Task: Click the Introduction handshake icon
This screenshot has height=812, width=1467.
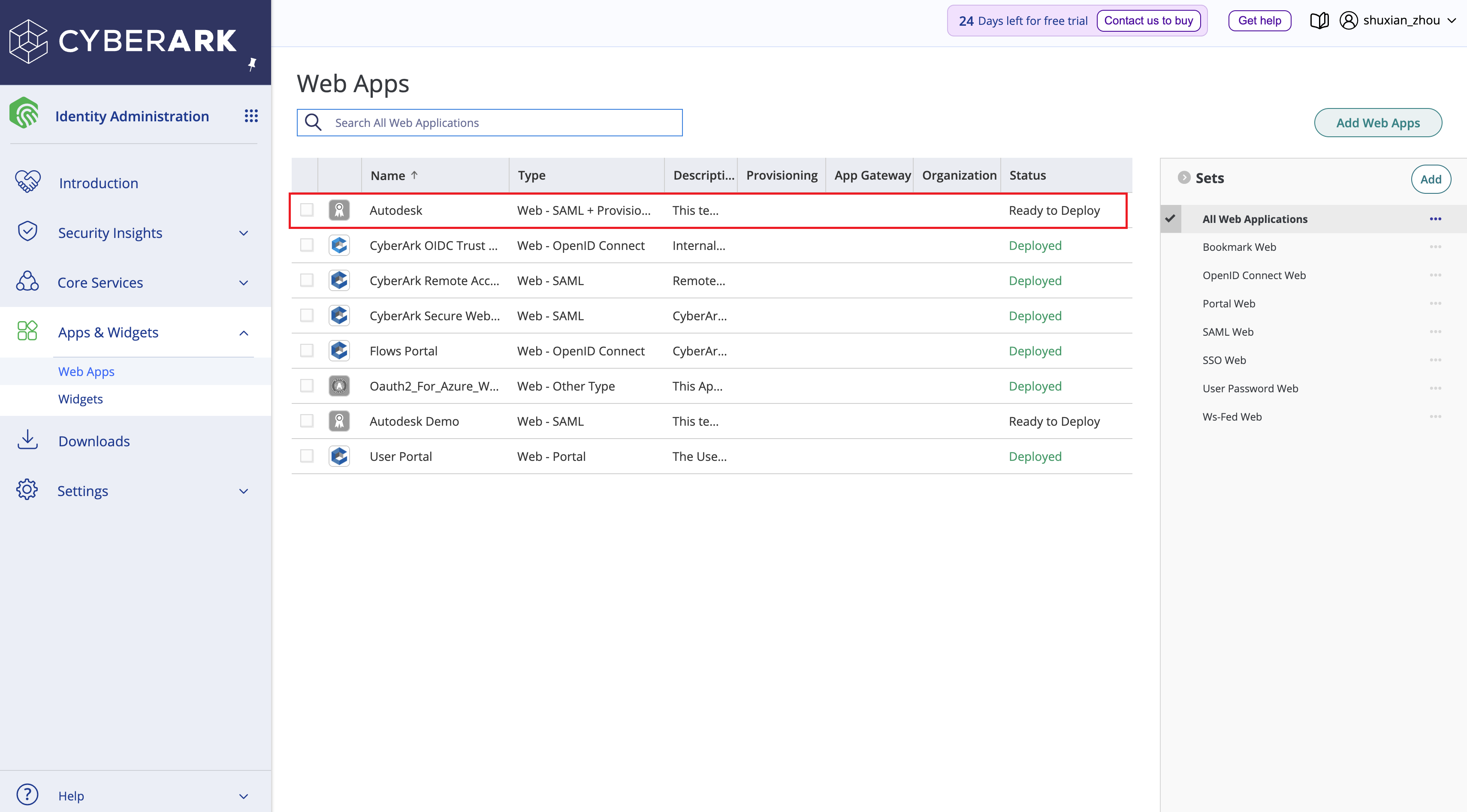Action: point(27,181)
